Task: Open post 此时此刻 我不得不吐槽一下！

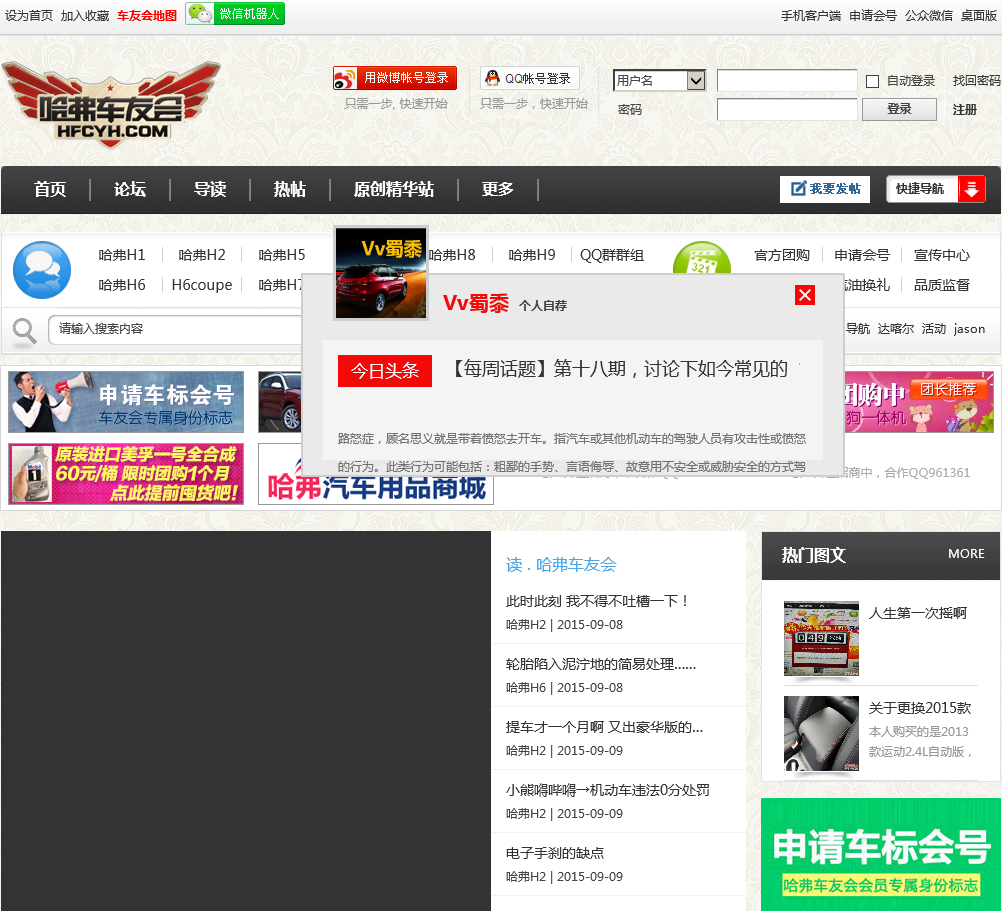Action: pos(597,601)
